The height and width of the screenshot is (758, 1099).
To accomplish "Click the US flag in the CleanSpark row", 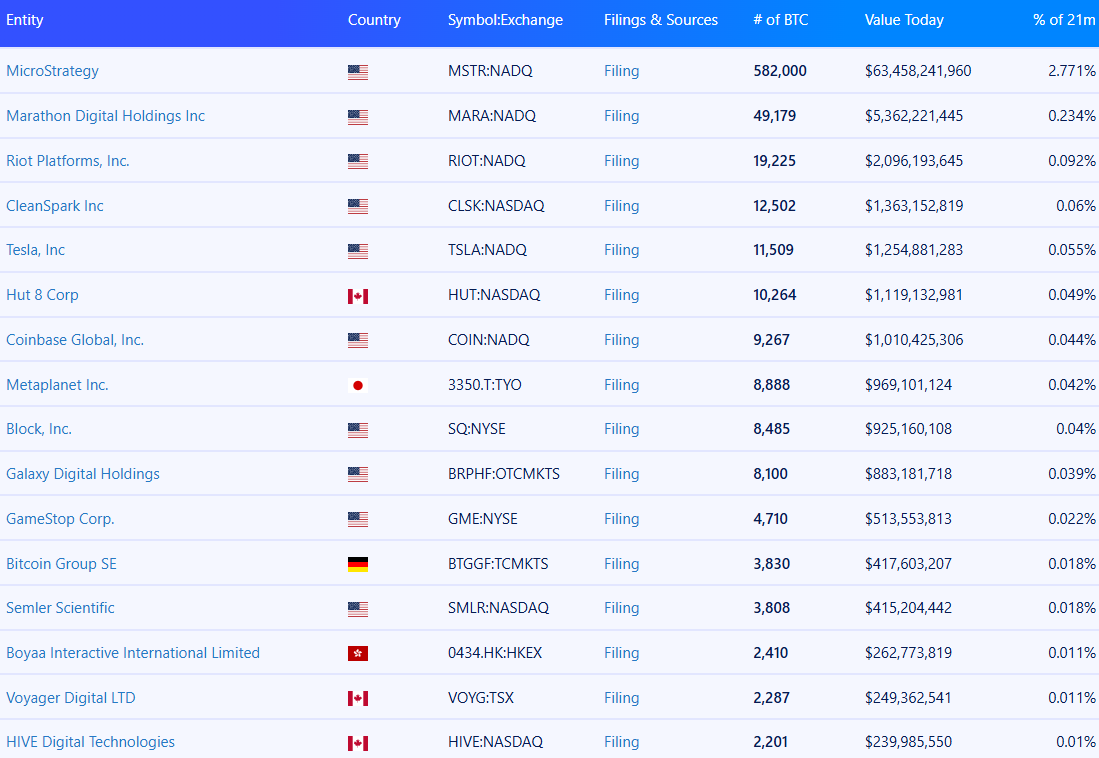I will click(x=357, y=206).
